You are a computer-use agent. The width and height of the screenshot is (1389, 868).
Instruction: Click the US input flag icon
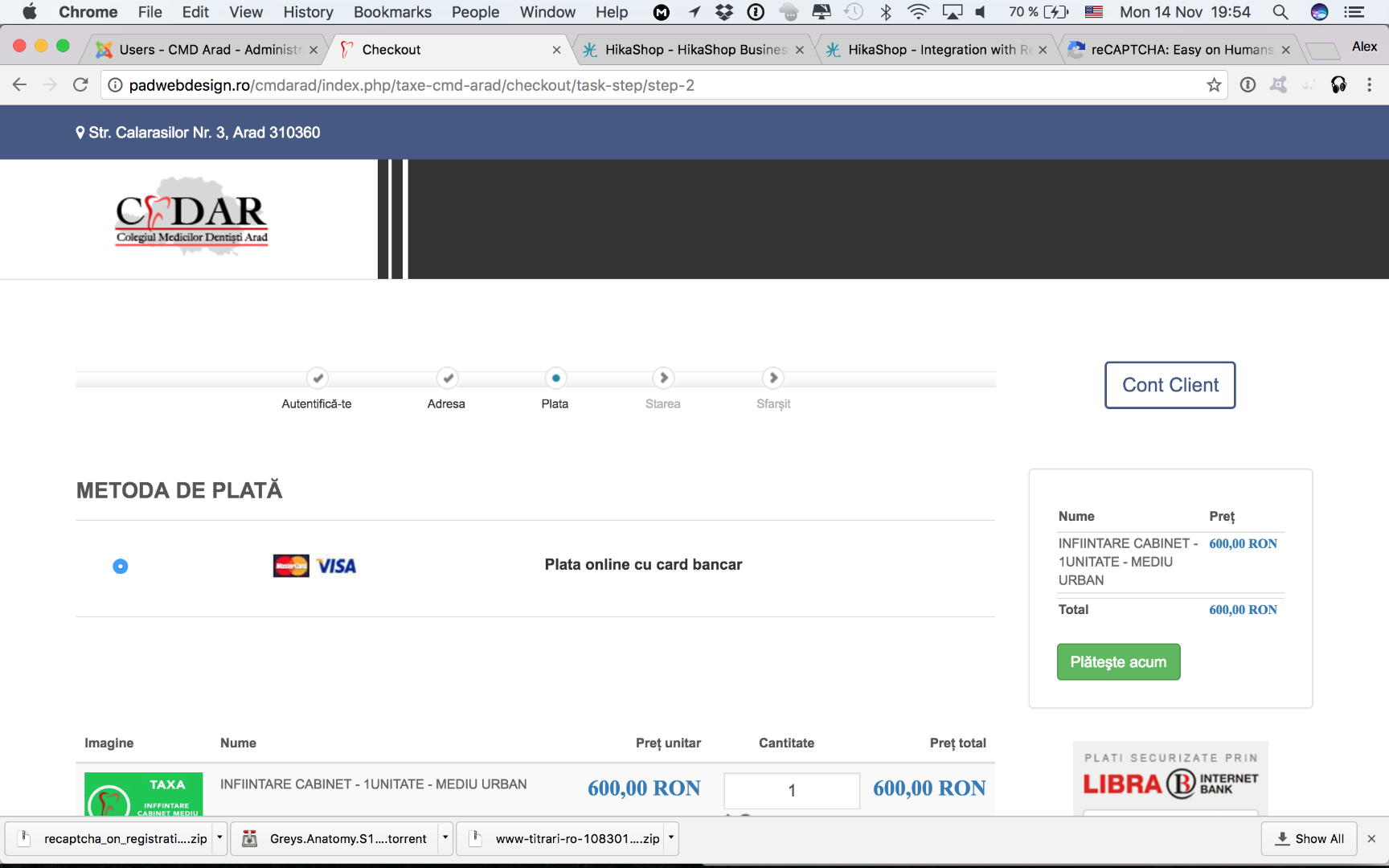point(1093,12)
